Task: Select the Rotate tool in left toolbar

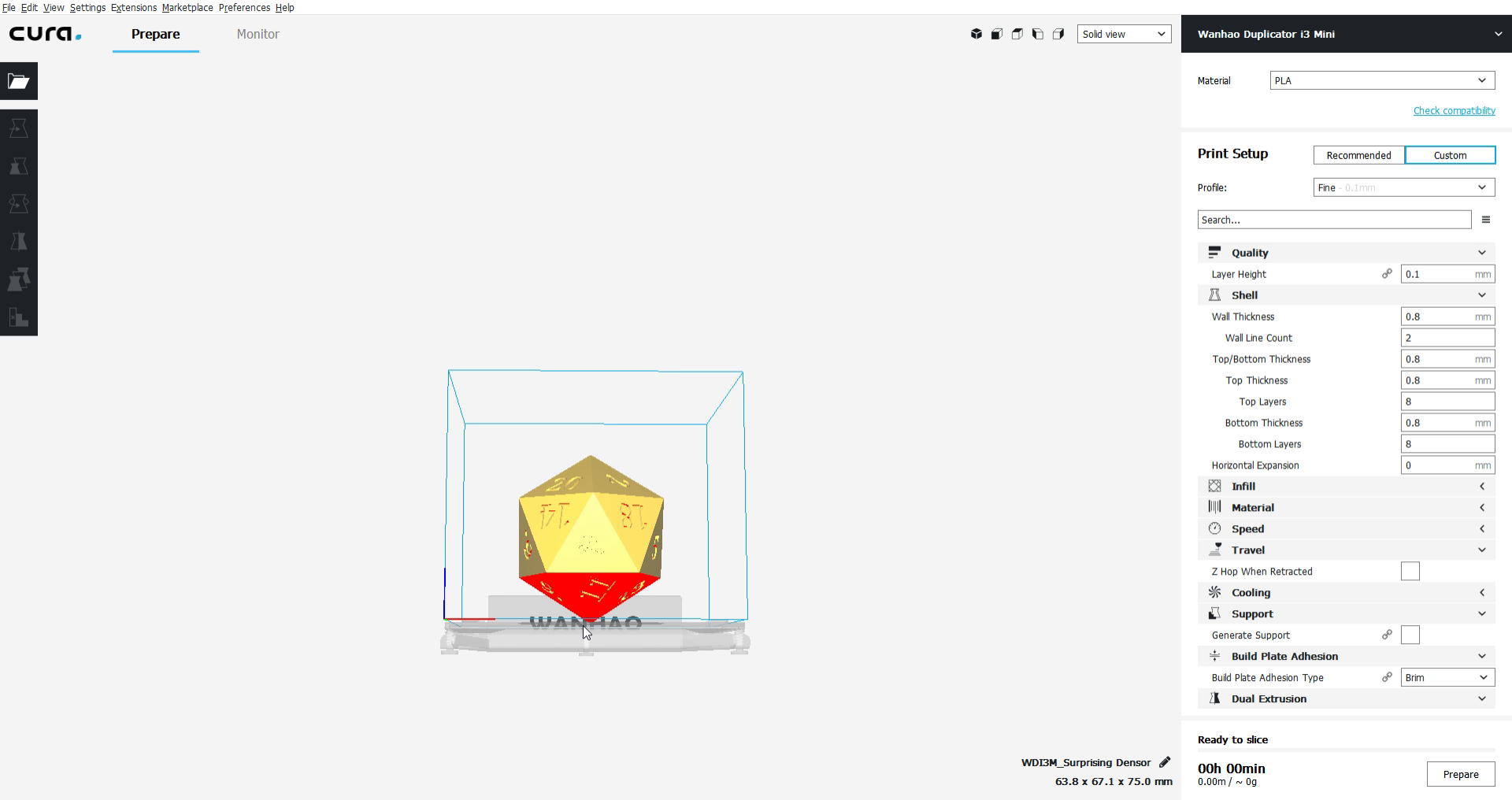Action: coord(19,203)
